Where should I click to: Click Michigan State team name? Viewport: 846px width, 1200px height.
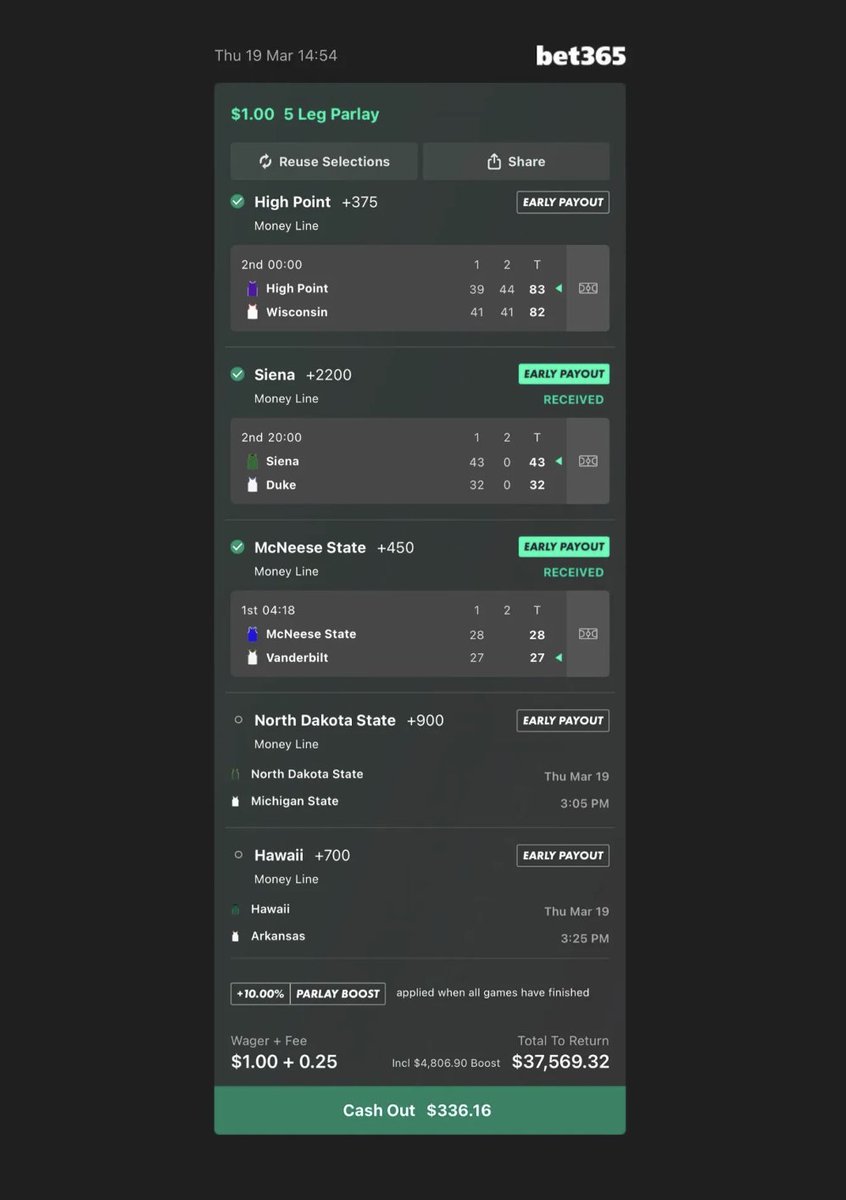pos(294,801)
